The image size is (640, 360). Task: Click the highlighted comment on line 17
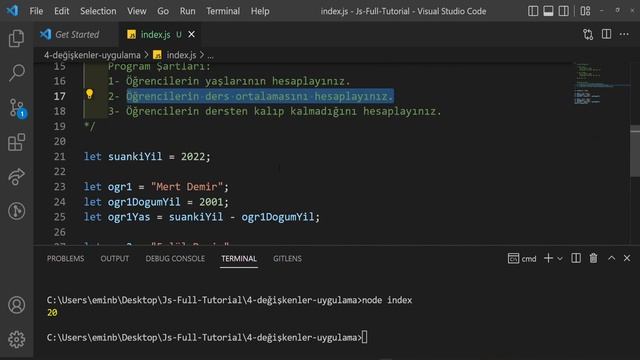(260, 96)
